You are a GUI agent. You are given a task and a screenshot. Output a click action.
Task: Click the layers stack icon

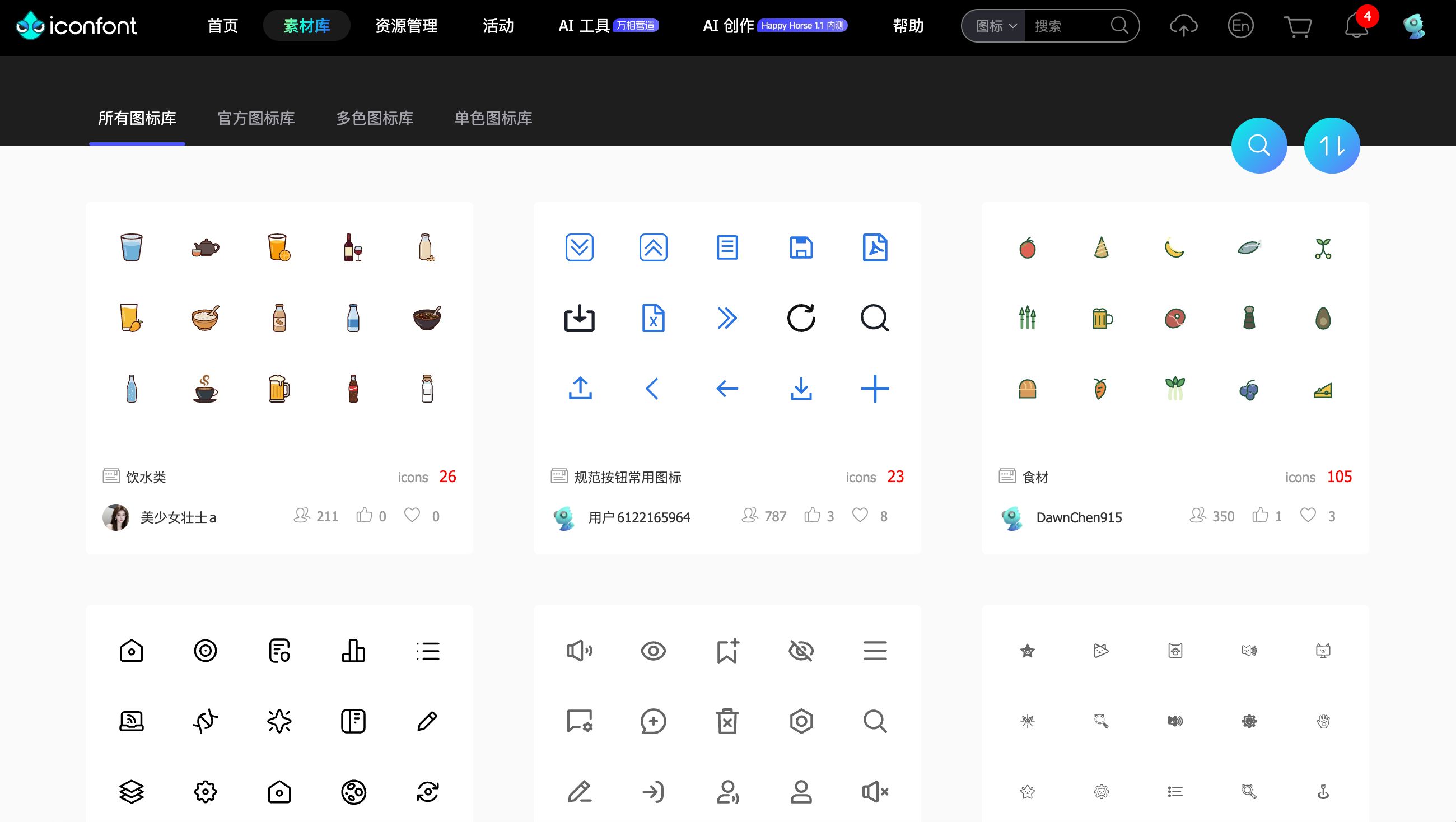[132, 791]
